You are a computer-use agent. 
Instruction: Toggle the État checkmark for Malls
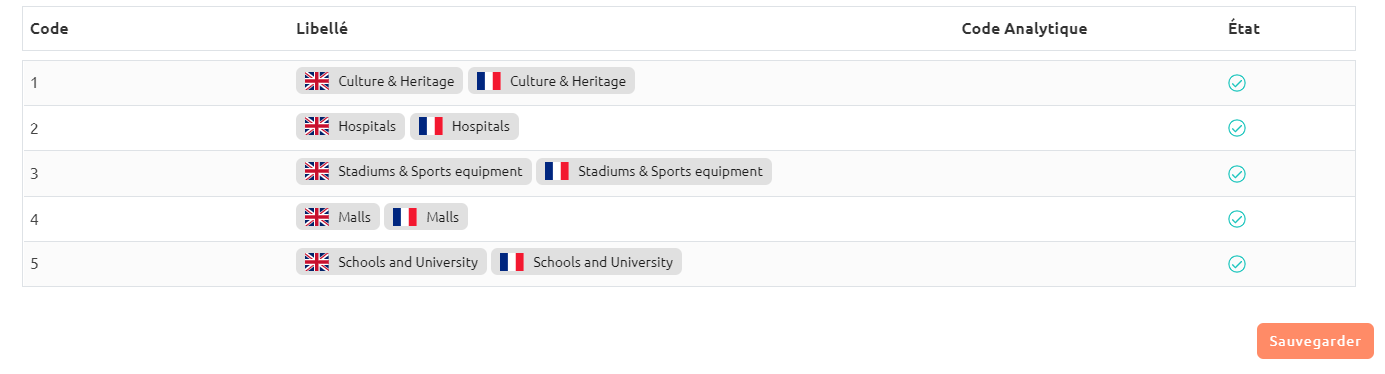(1237, 219)
